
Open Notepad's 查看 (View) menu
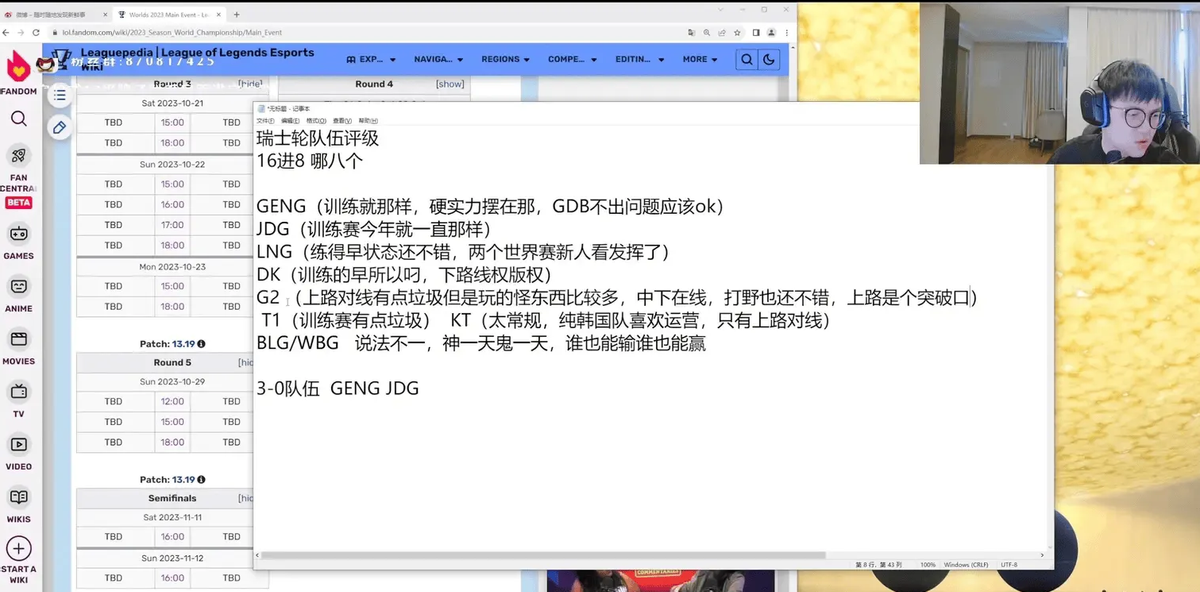click(341, 120)
